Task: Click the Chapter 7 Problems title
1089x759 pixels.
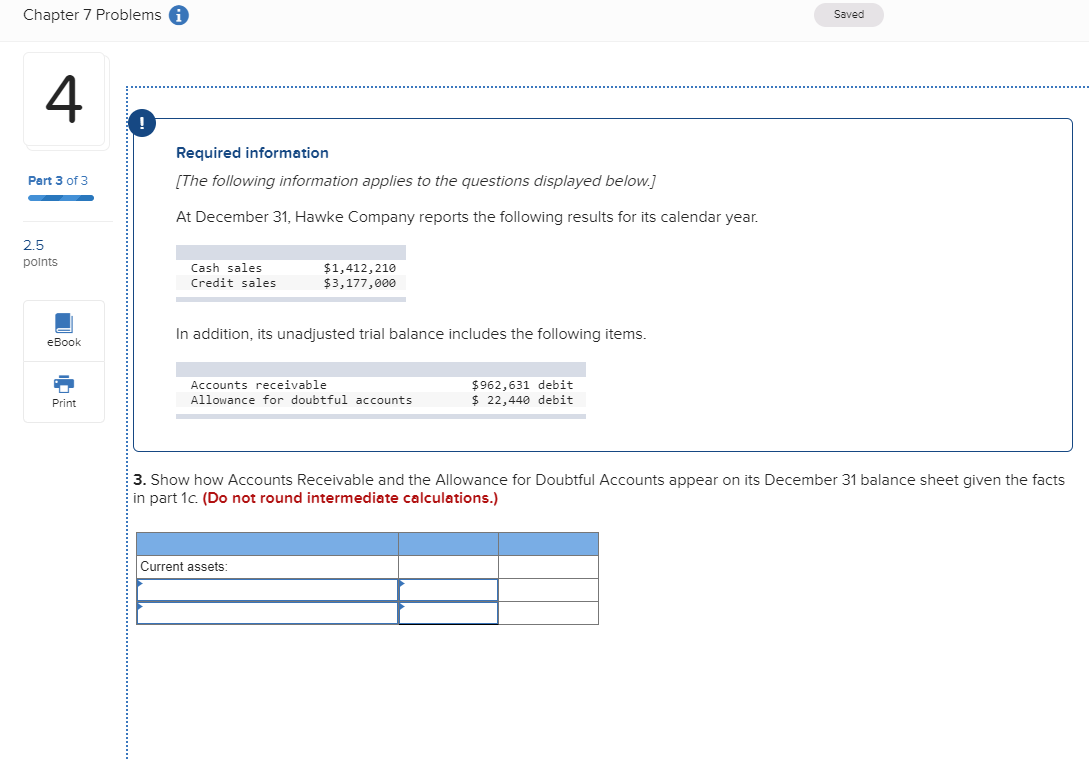Action: tap(91, 15)
